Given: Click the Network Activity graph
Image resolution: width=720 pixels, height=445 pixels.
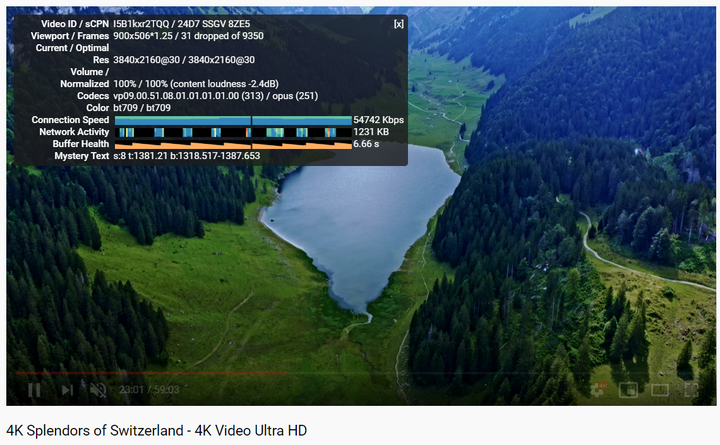Looking at the screenshot, I should pos(233,132).
